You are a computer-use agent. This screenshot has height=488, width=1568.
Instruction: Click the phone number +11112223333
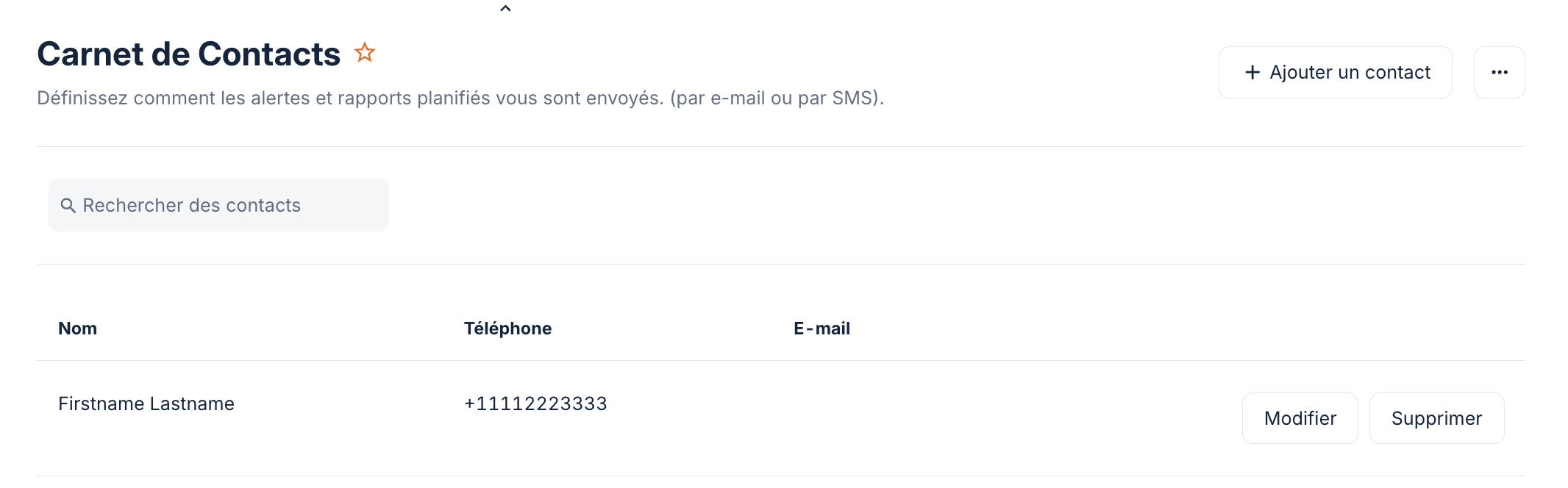535,403
